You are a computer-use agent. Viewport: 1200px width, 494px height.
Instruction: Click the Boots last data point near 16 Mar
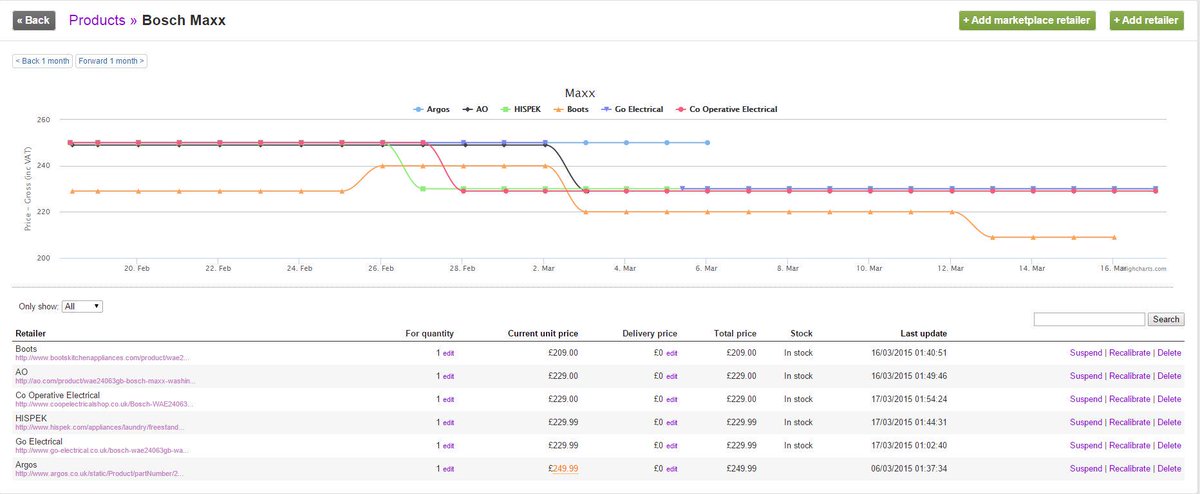tap(1114, 237)
